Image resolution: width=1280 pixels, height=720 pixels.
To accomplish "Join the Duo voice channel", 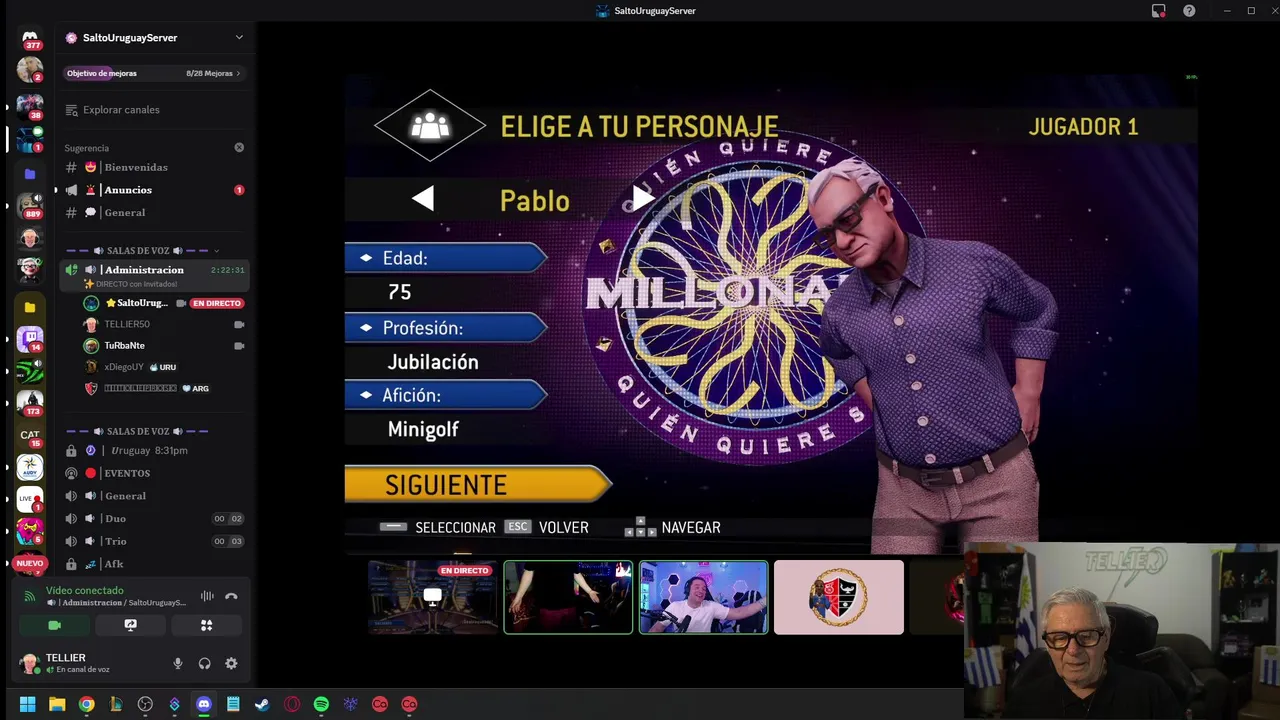I will [153, 519].
